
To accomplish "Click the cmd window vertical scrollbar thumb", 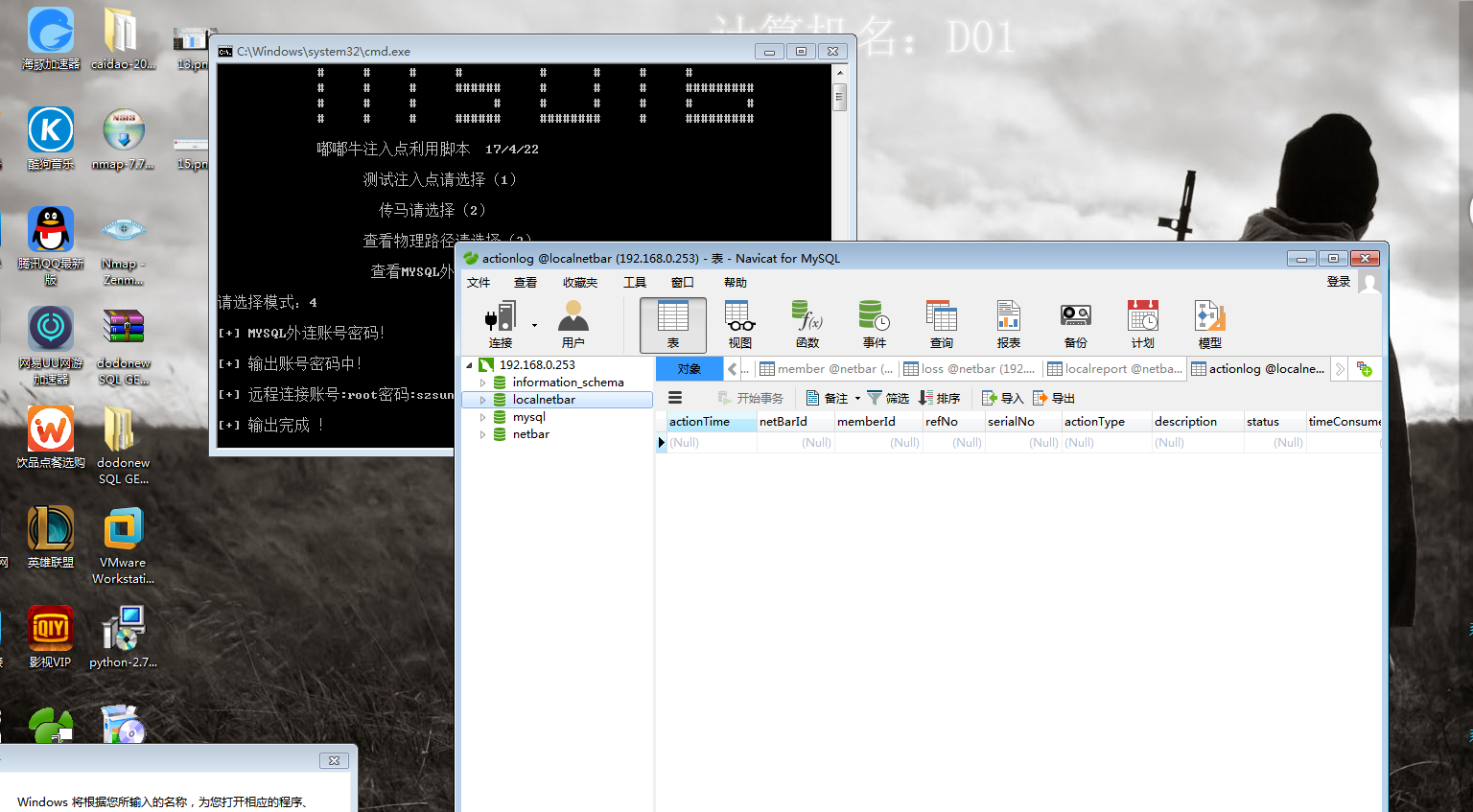I will (840, 97).
